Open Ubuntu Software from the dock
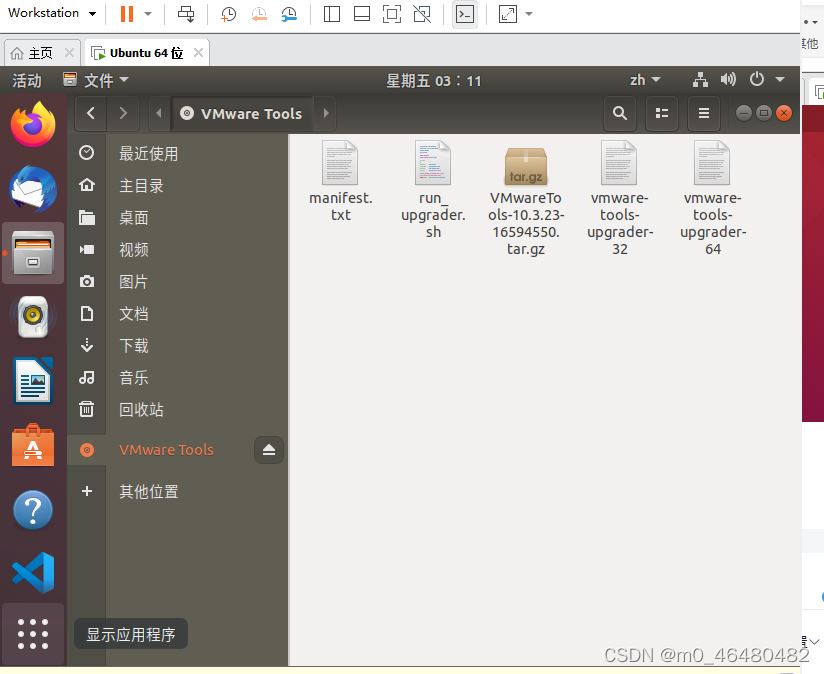 pos(33,445)
